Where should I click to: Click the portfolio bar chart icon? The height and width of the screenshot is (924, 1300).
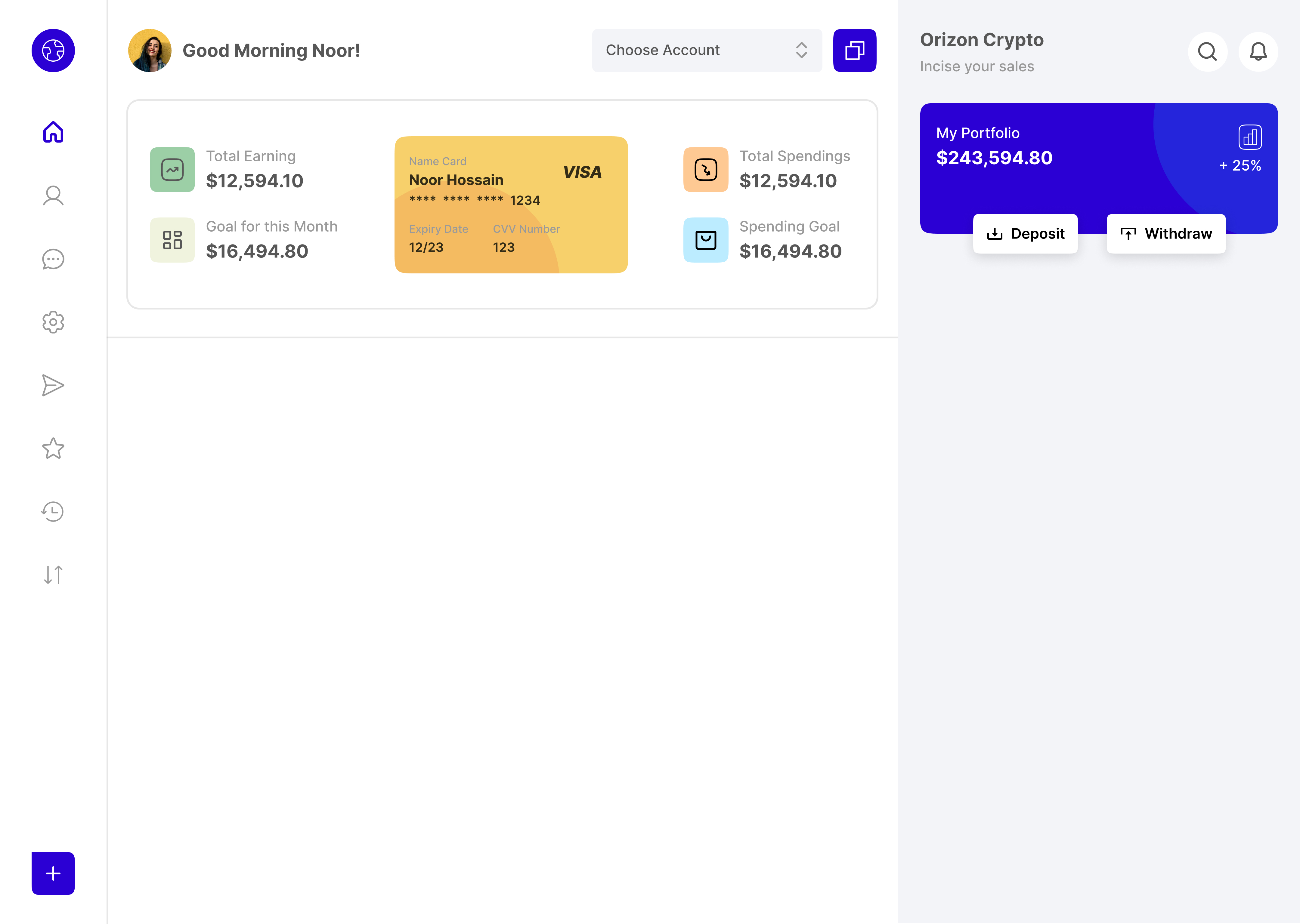[1250, 137]
